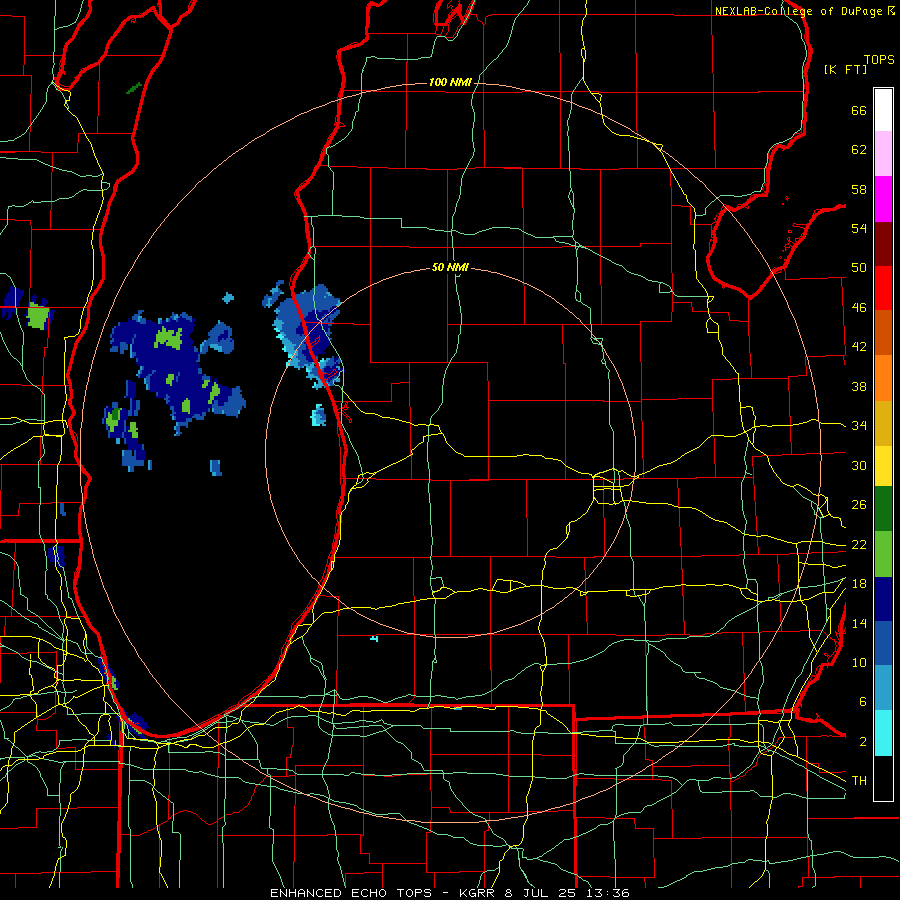
Task: Click the black TH threshold legend swatch
Action: click(x=883, y=778)
